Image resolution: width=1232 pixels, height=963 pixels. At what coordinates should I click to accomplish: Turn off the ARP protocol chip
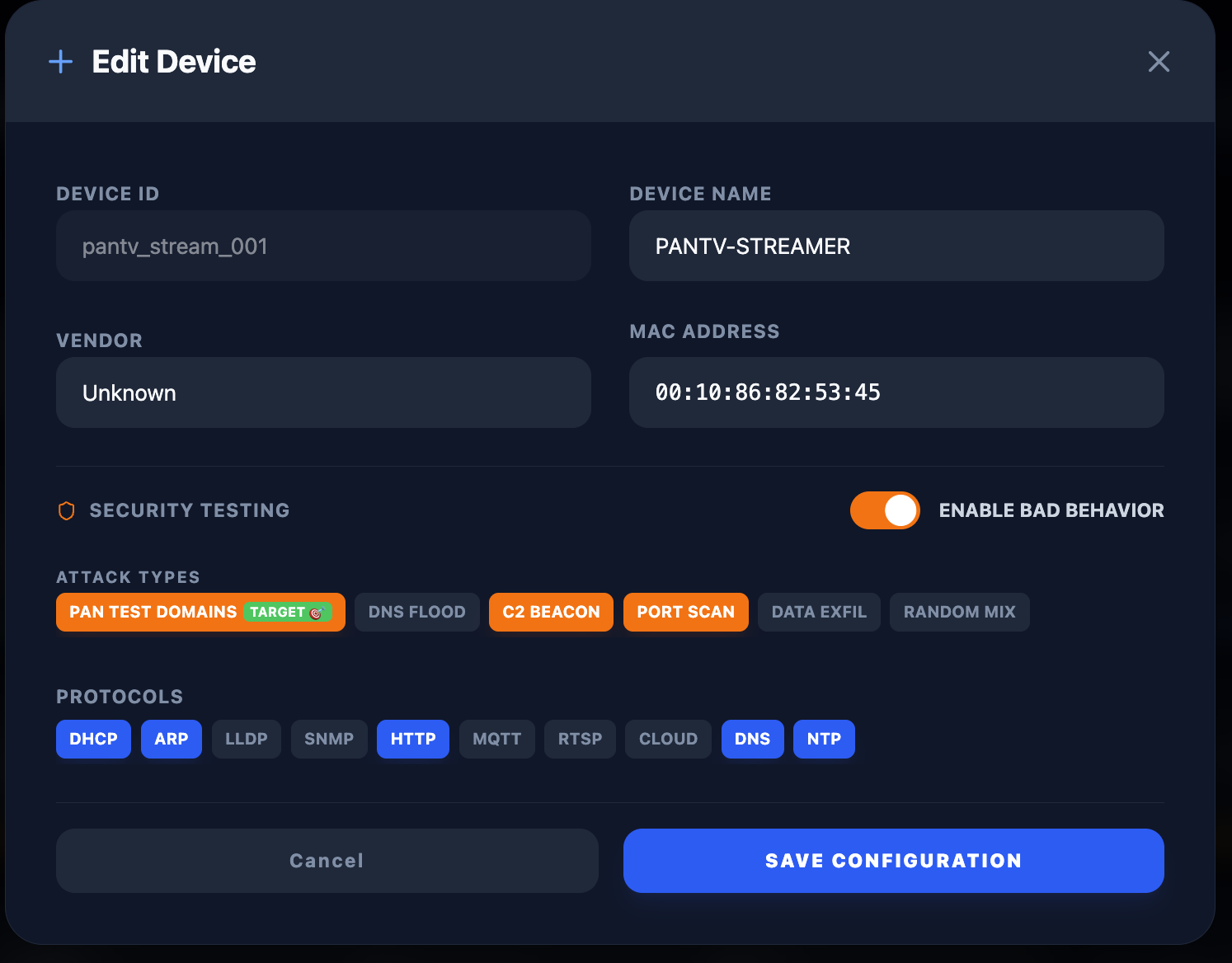coord(172,739)
